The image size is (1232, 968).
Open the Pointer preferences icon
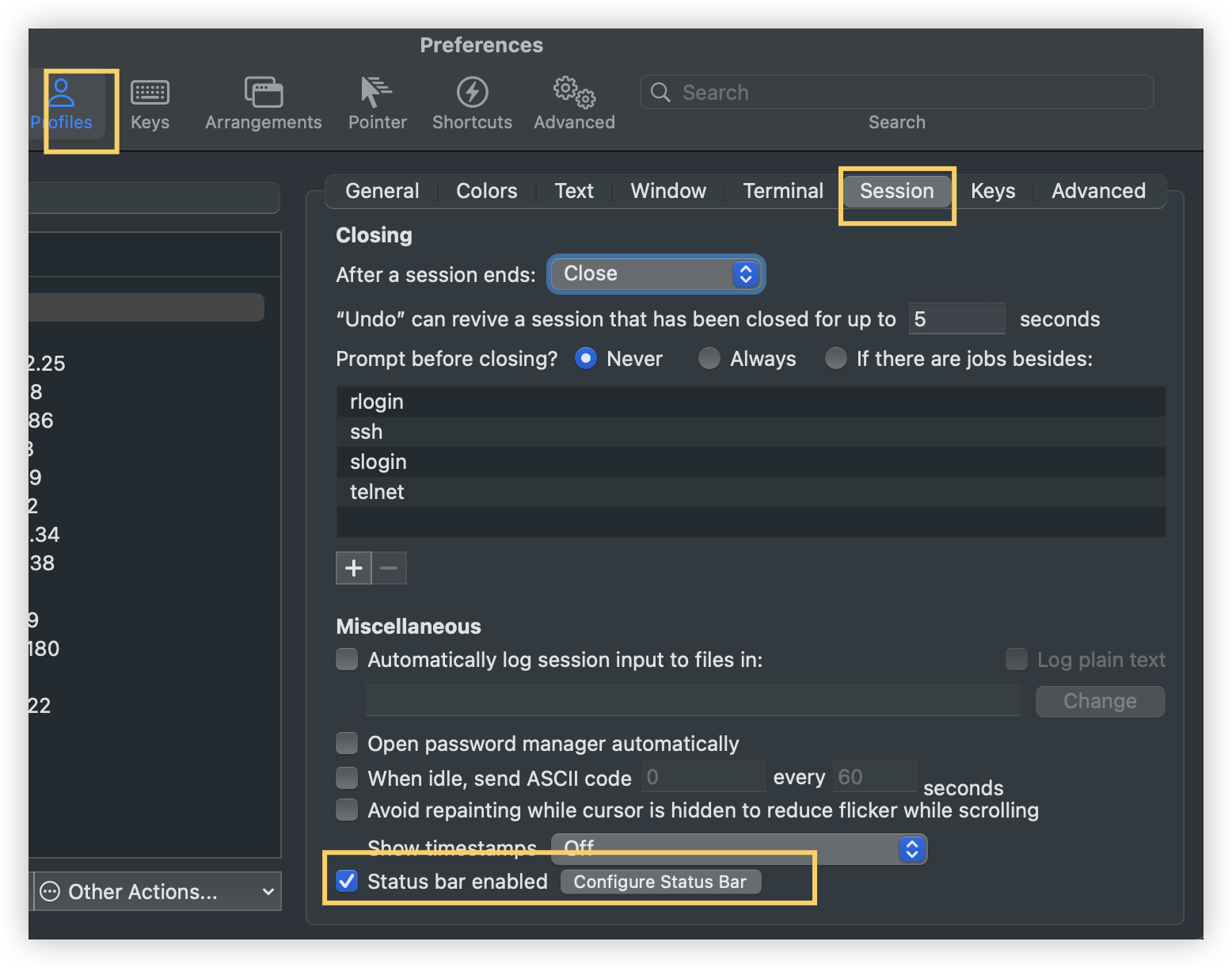pos(377,105)
